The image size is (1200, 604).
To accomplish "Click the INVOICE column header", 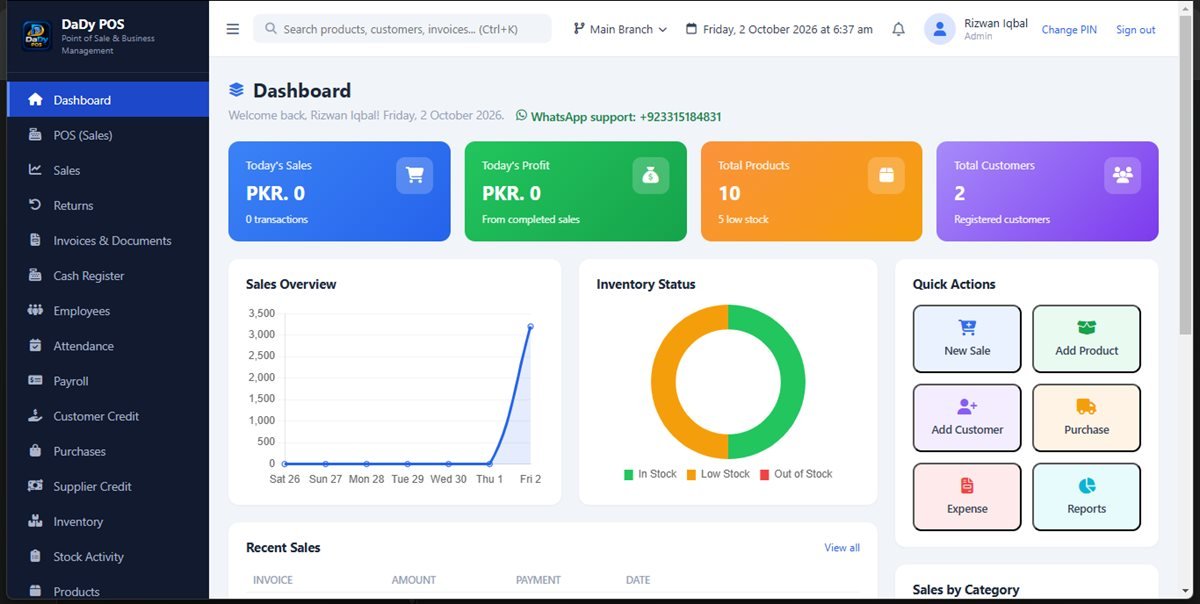I will [x=273, y=580].
